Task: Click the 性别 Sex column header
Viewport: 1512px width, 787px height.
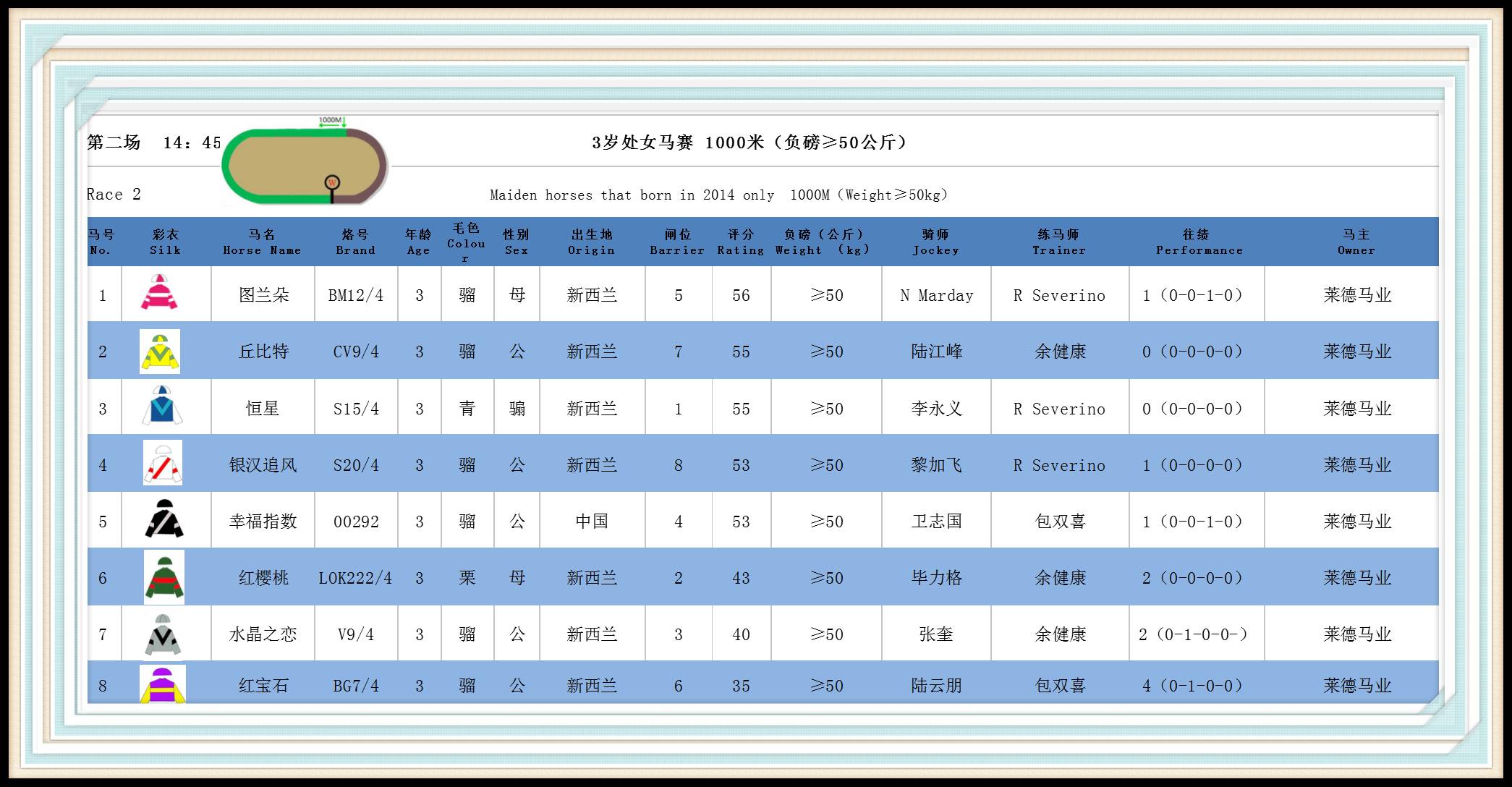Action: point(517,242)
